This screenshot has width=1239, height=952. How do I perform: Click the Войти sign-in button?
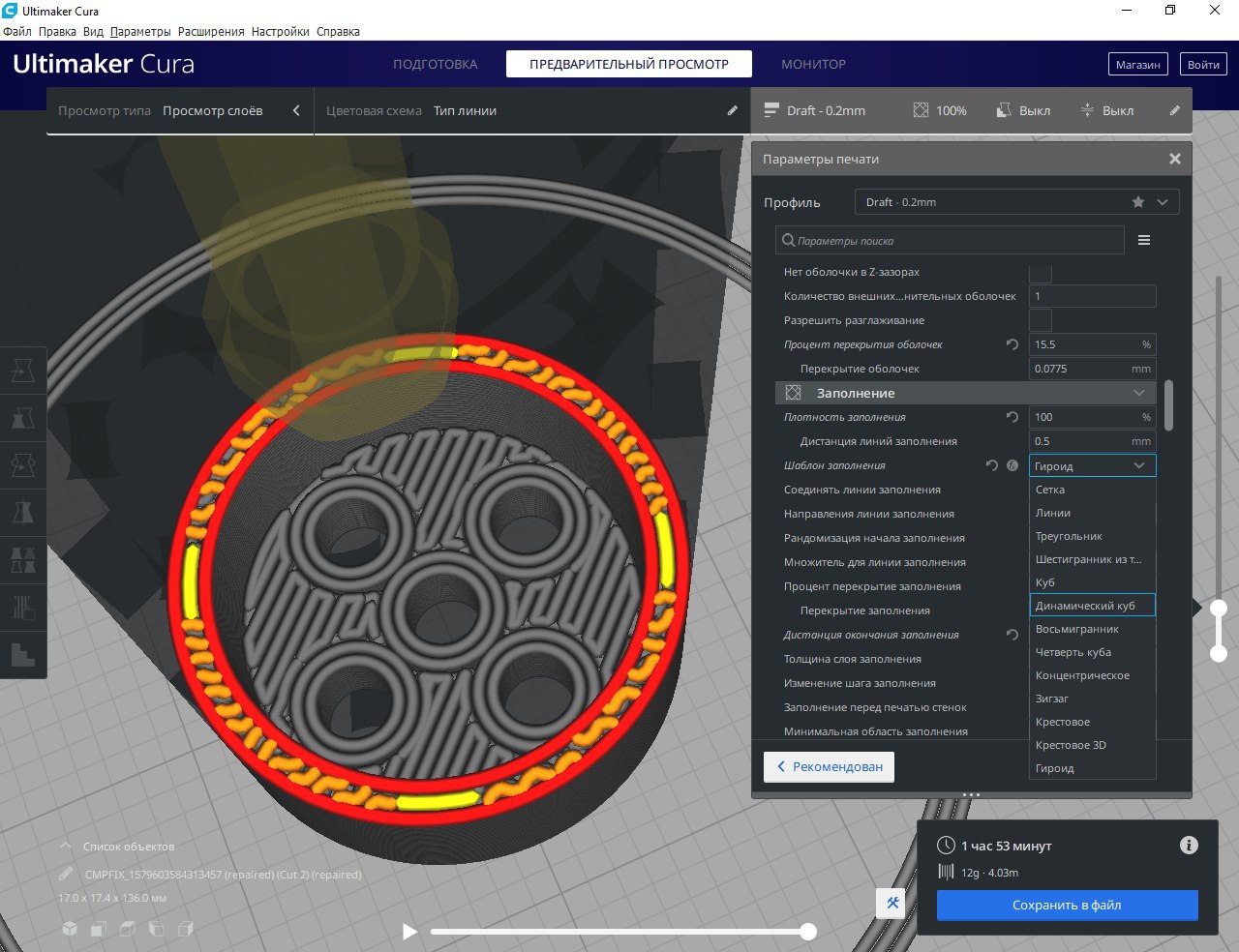[1203, 65]
